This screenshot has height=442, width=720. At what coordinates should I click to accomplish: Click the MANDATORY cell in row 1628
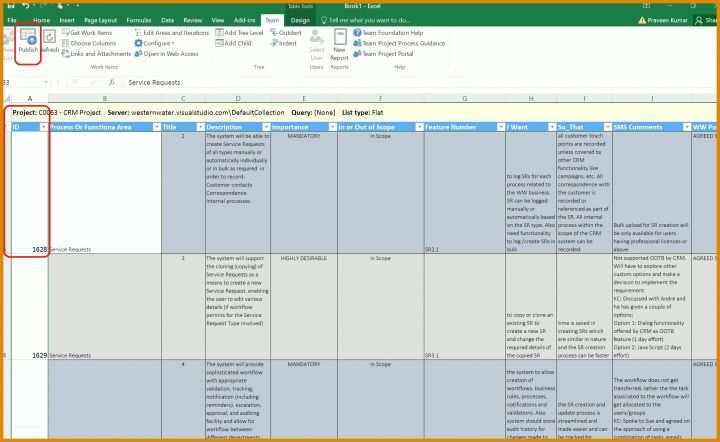click(304, 193)
